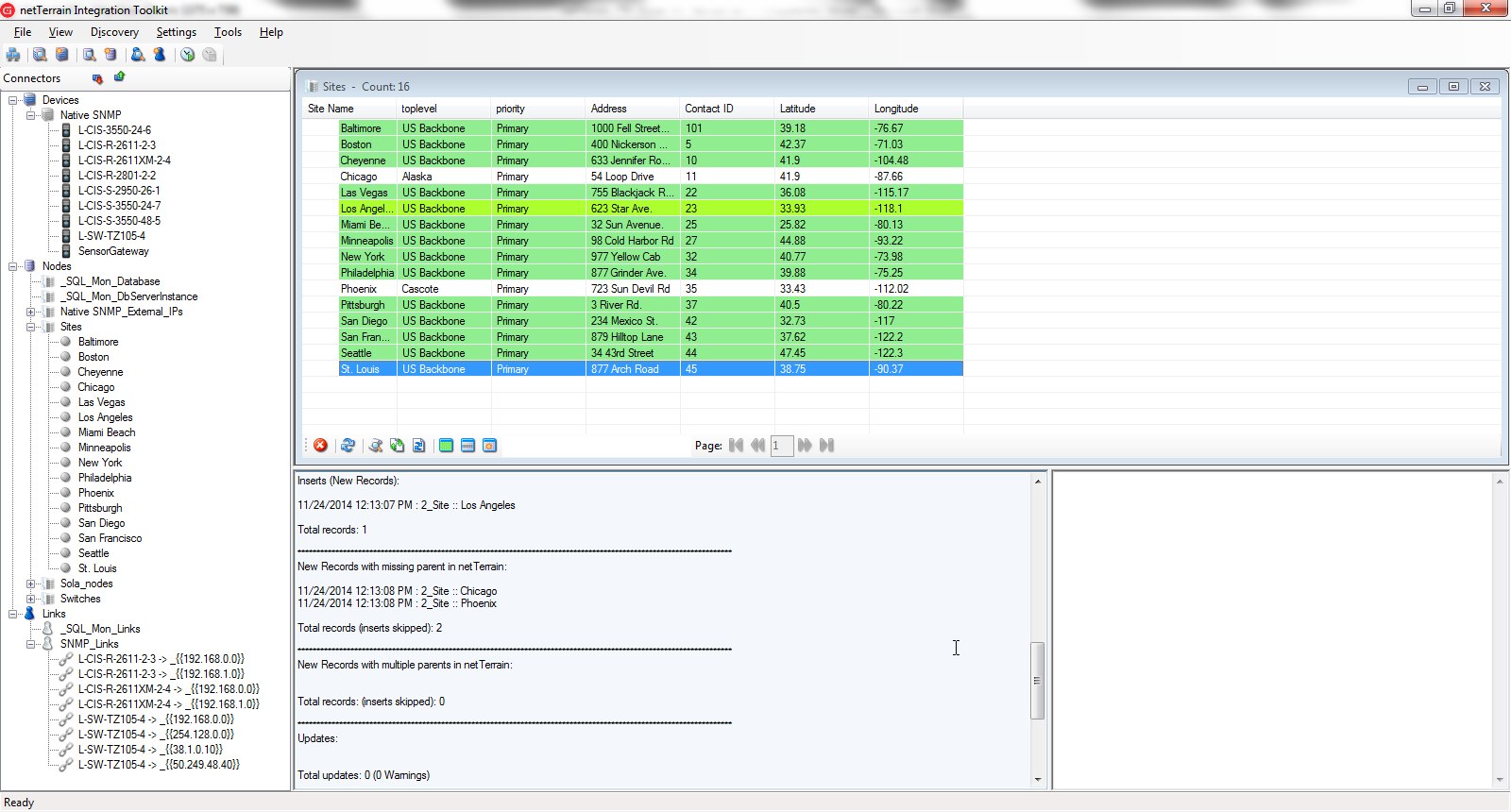Click the network devices icon in main toolbar
Screen dimensions: 1511x812
tap(13, 55)
